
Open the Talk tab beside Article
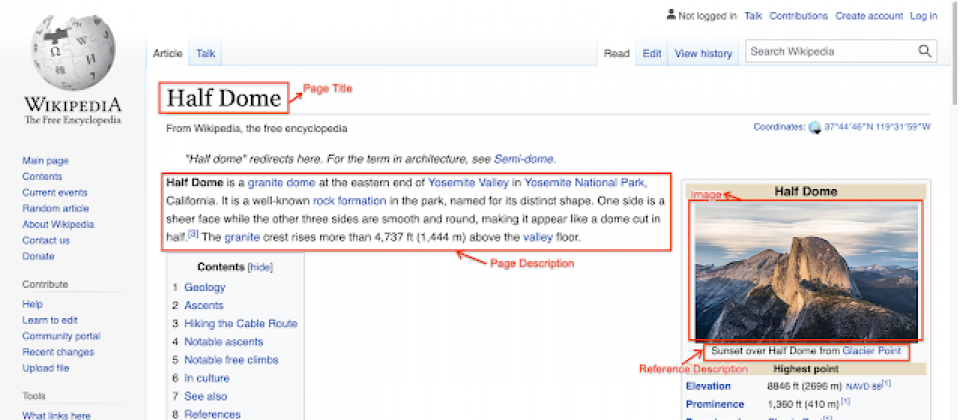205,53
